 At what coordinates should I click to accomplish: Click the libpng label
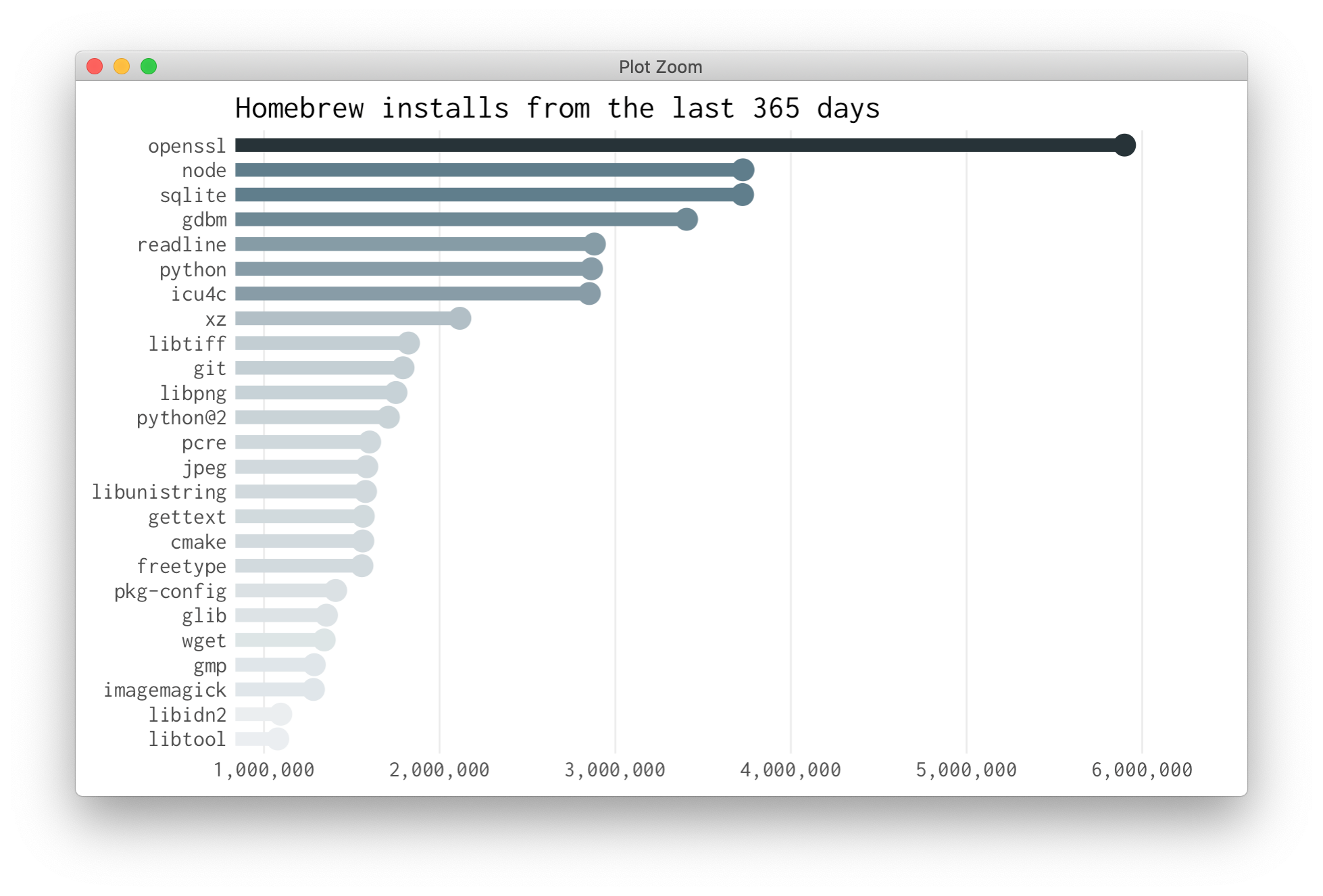(193, 393)
